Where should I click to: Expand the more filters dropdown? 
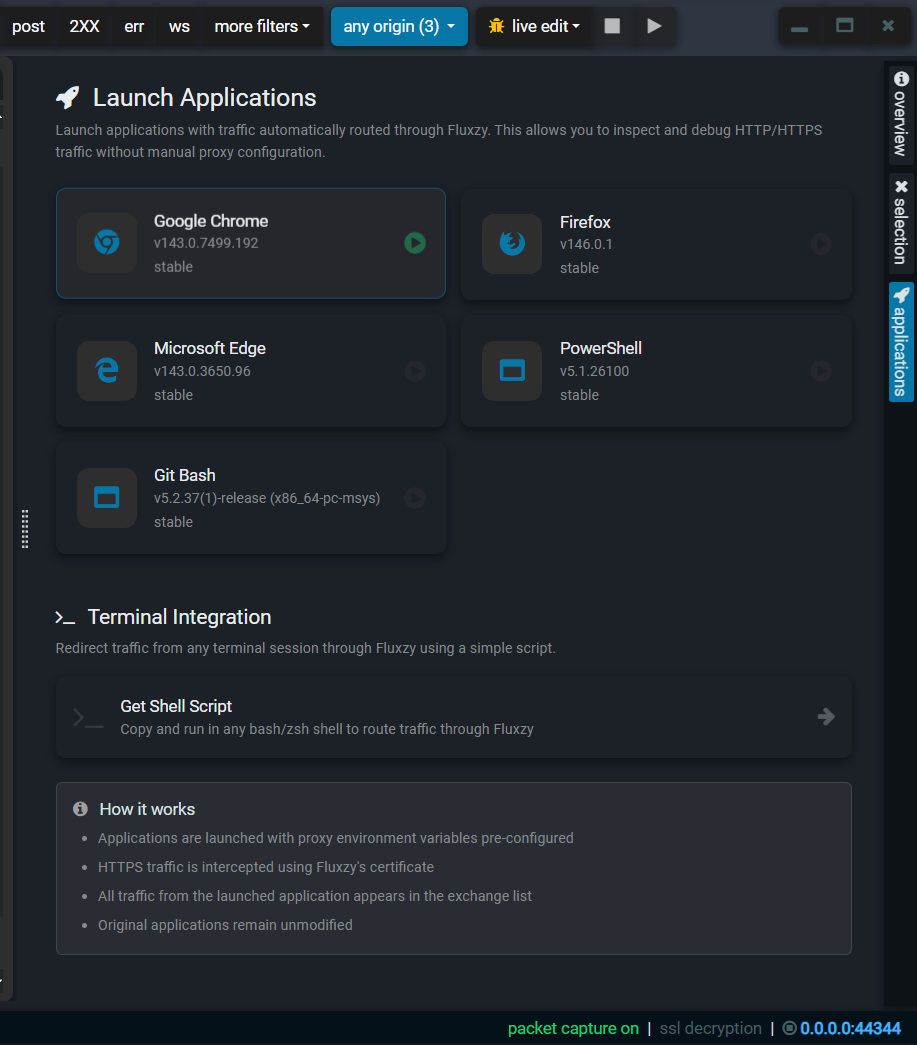(x=262, y=26)
